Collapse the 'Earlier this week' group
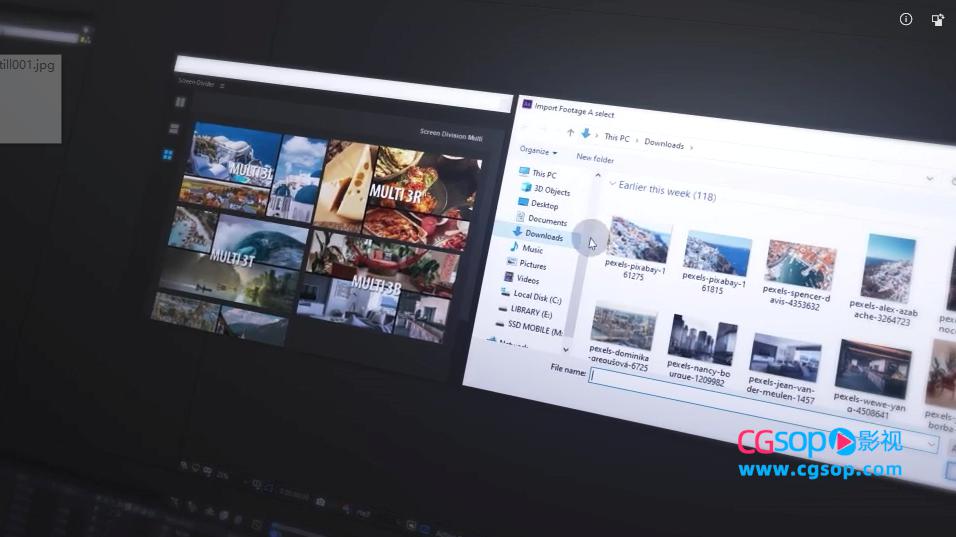This screenshot has height=537, width=956. pos(613,184)
